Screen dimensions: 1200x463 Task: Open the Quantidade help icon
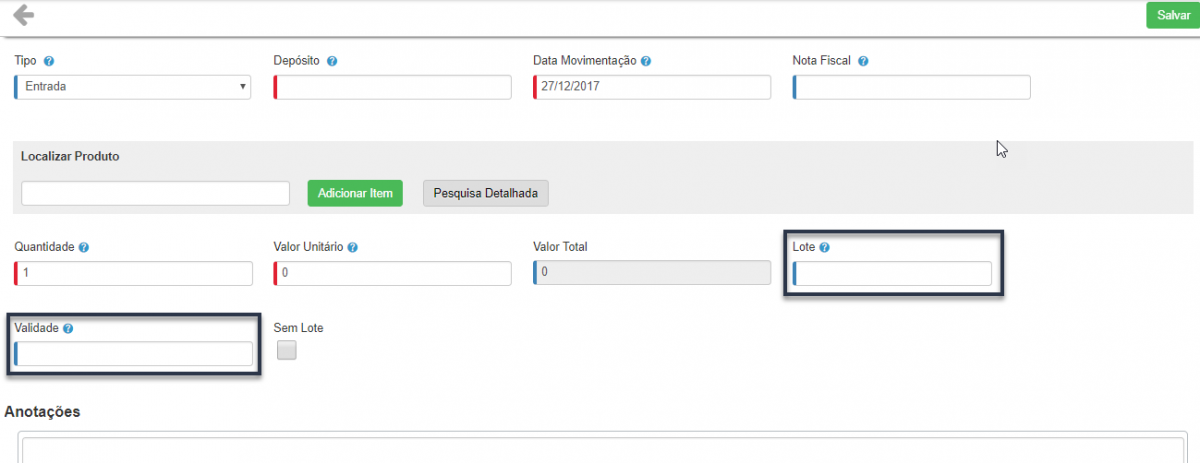click(x=84, y=247)
